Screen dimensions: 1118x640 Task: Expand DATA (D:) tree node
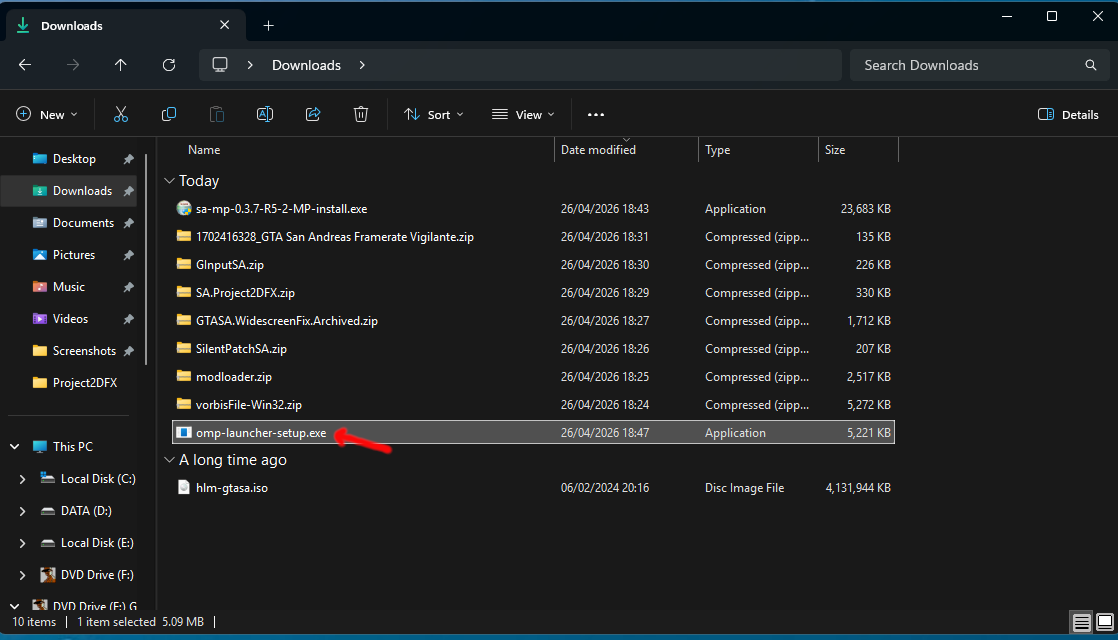22,511
